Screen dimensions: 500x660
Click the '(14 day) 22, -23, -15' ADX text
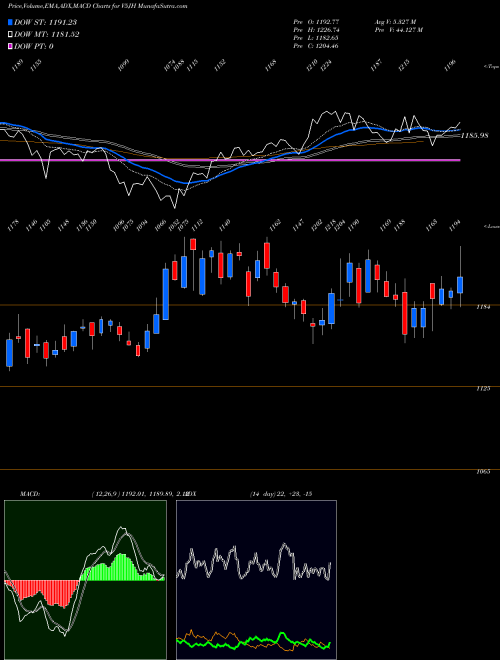click(281, 494)
